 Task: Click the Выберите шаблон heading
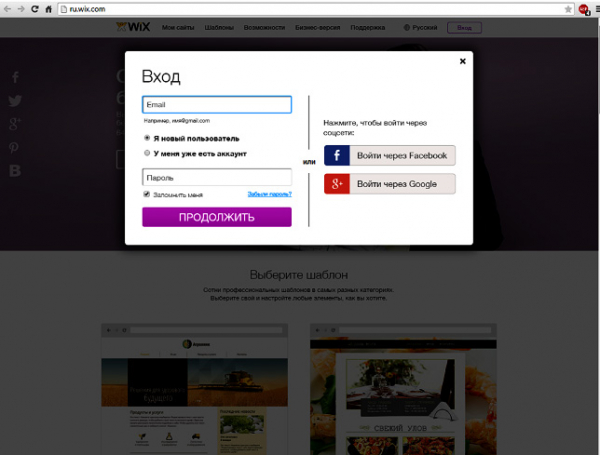pos(299,275)
